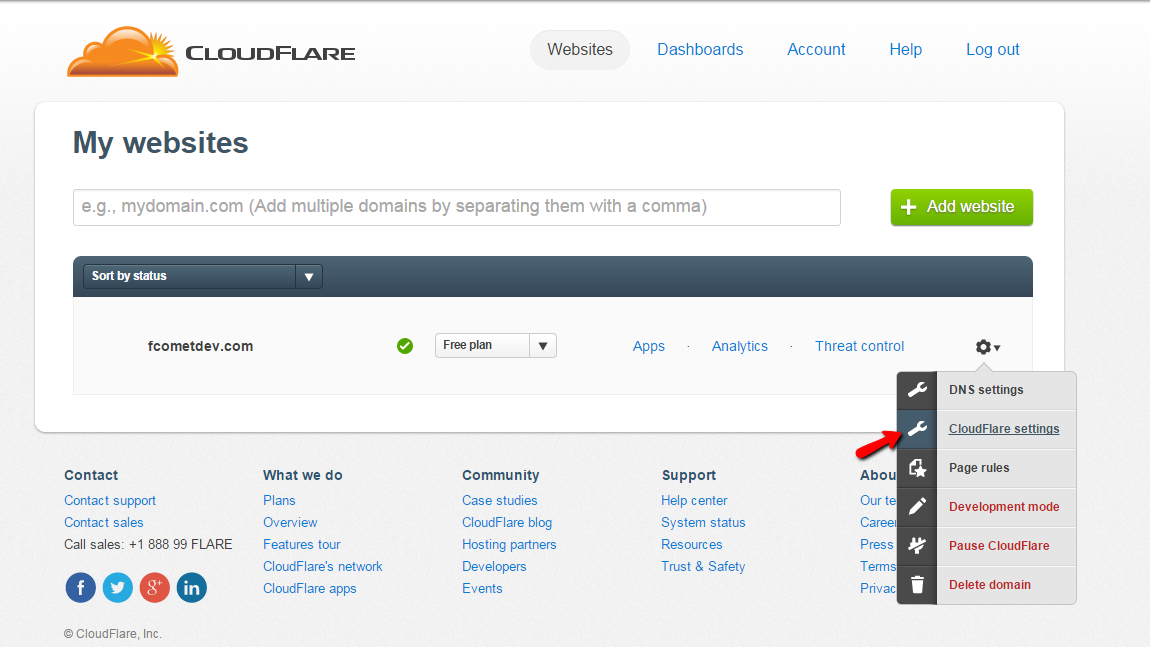Open the Hosting partners footer link
The image size is (1150, 647).
(509, 544)
